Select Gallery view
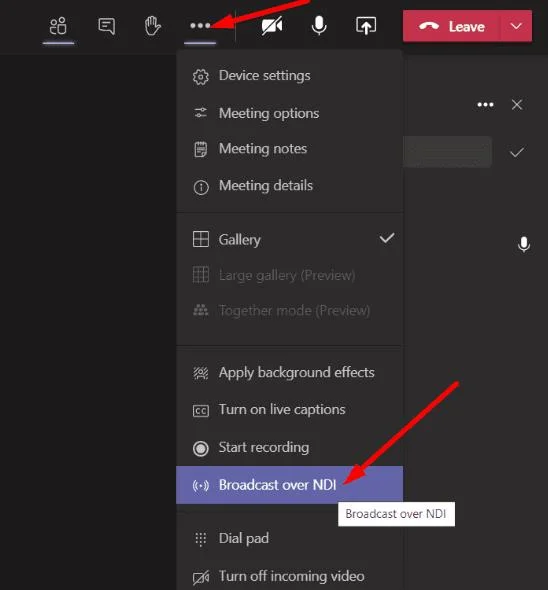This screenshot has height=590, width=548. point(289,239)
